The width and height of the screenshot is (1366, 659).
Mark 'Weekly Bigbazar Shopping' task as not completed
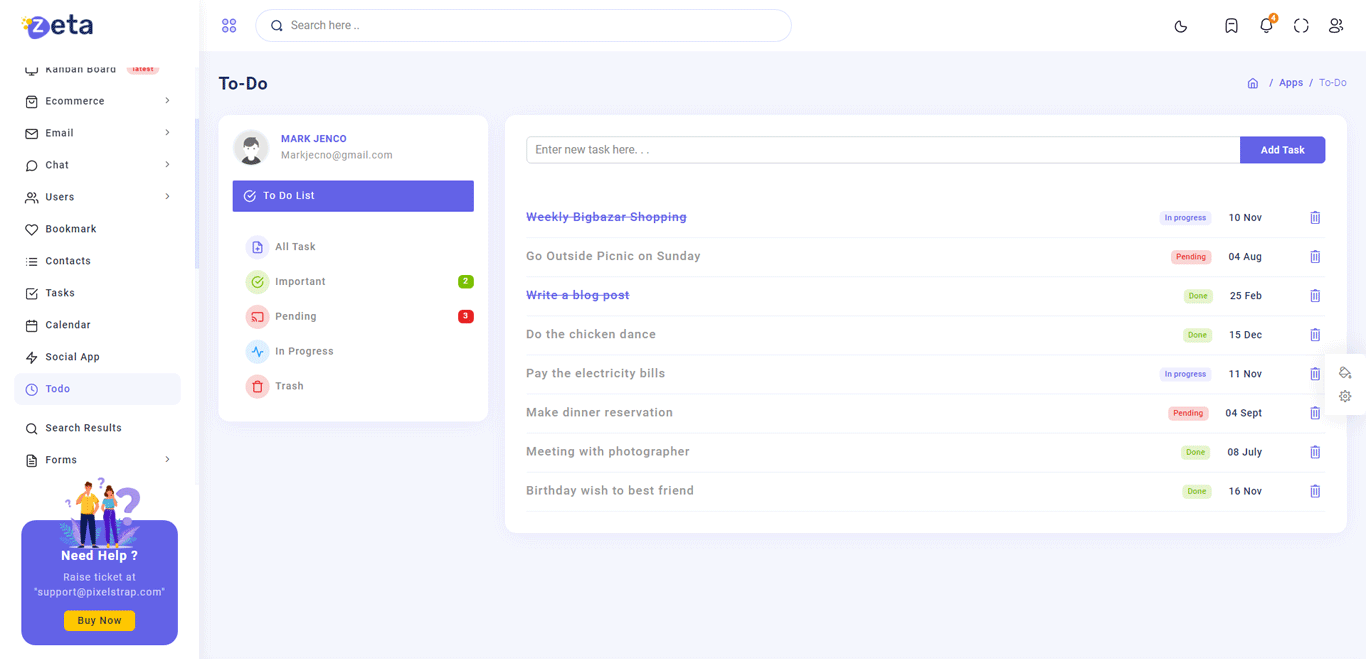coord(606,217)
